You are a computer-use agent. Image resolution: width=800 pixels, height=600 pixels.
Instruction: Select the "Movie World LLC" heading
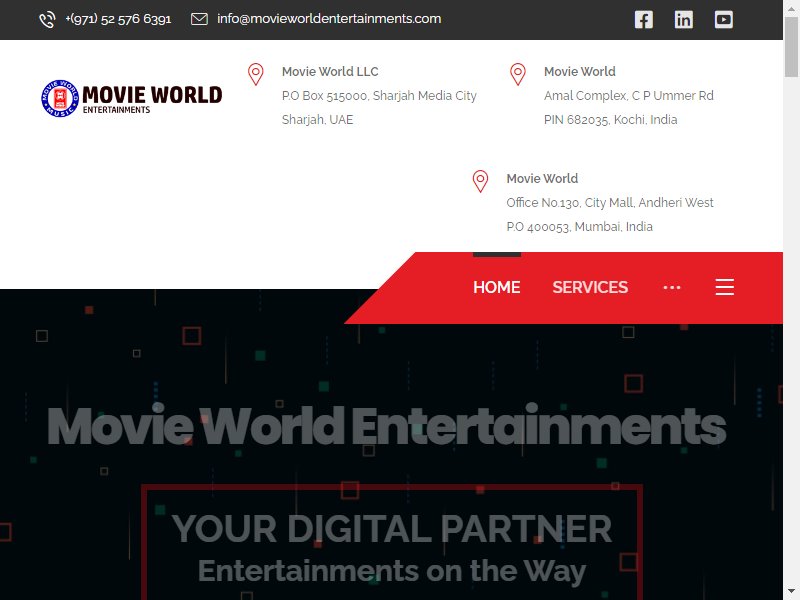330,71
